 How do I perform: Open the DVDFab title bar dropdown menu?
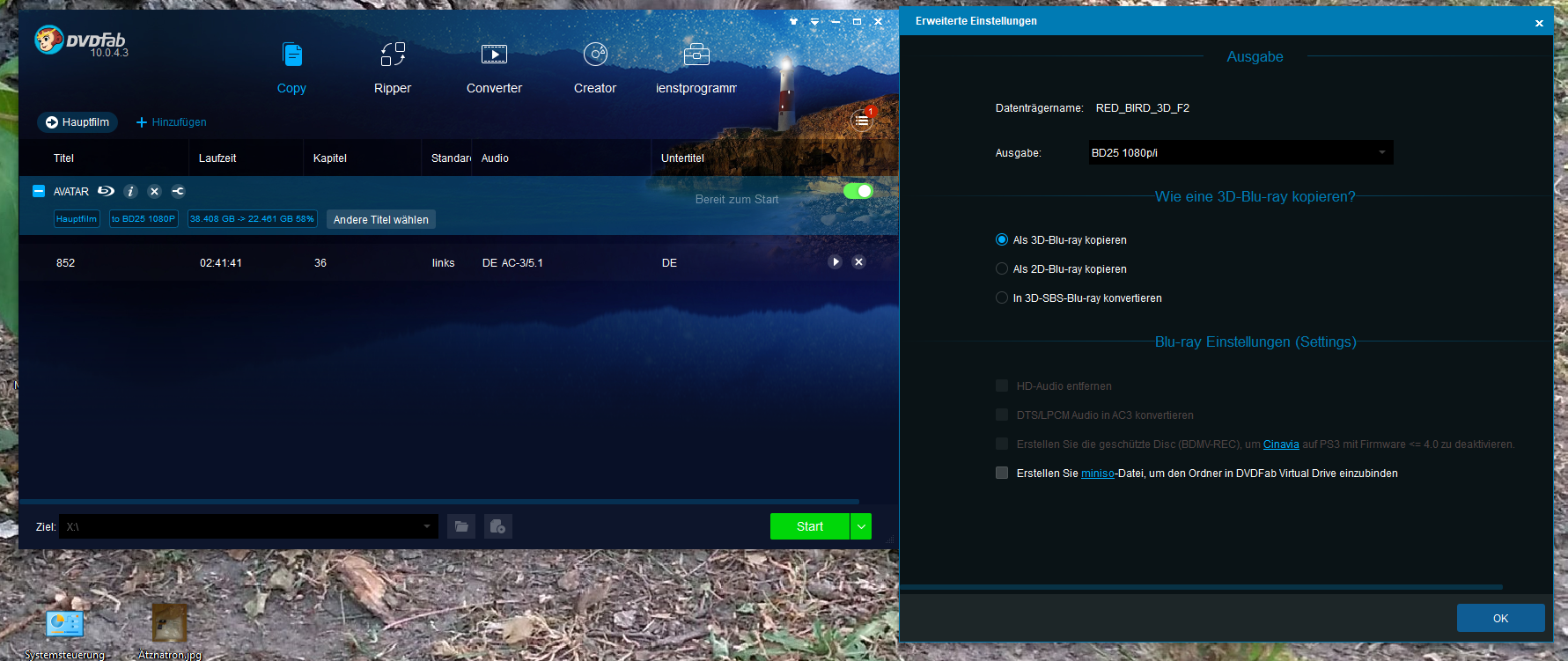pos(814,21)
